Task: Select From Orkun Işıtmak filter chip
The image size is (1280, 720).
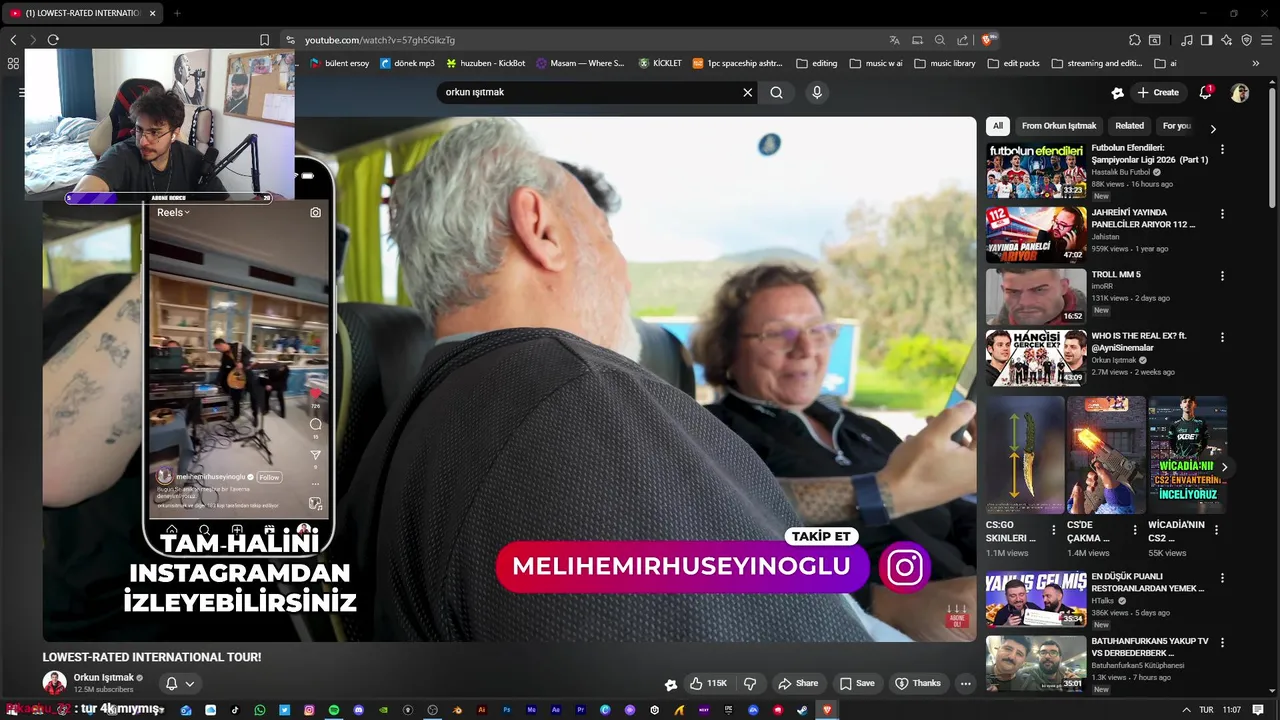Action: (1059, 126)
